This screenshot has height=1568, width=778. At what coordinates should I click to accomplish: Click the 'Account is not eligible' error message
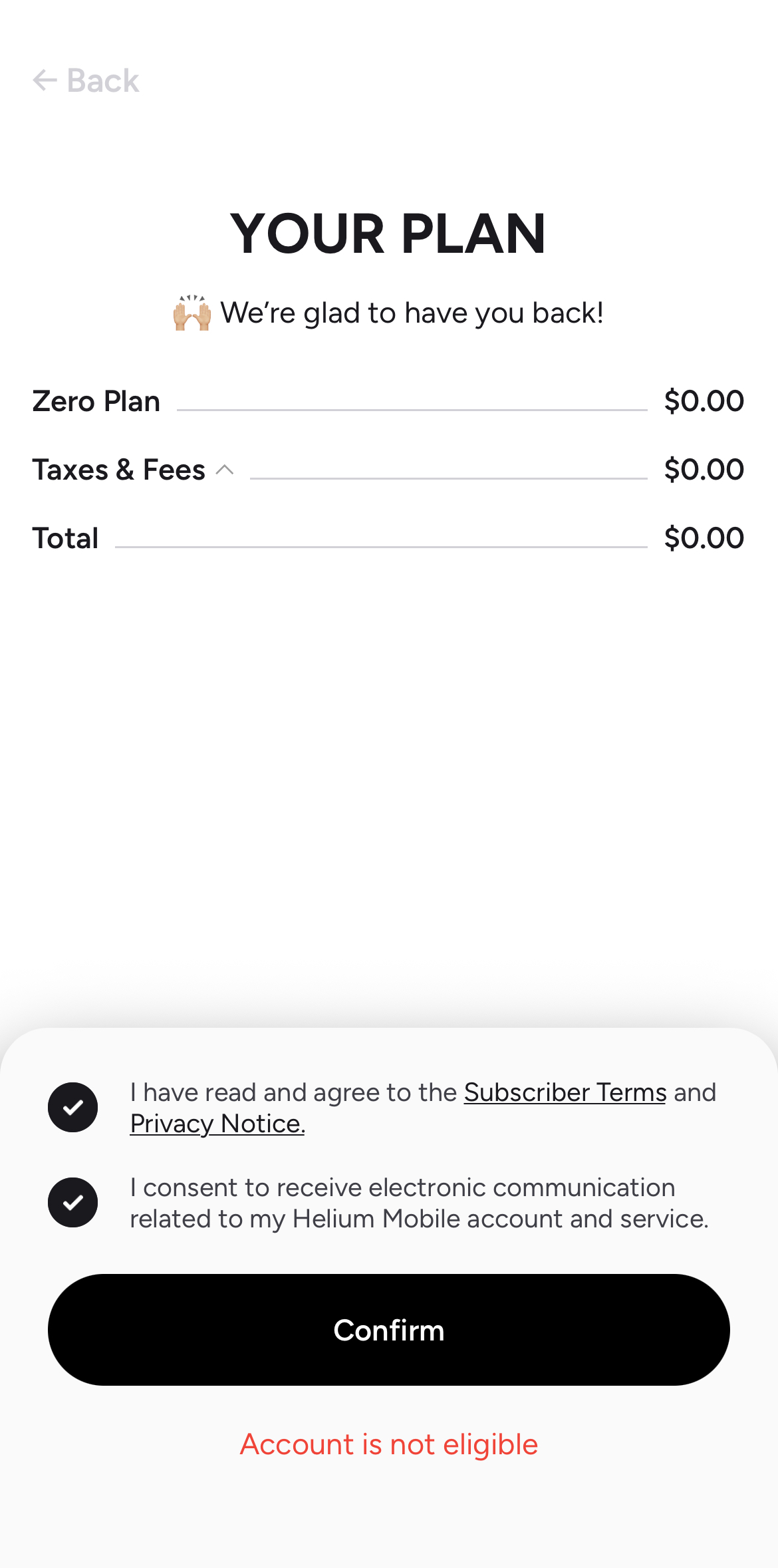click(389, 1445)
